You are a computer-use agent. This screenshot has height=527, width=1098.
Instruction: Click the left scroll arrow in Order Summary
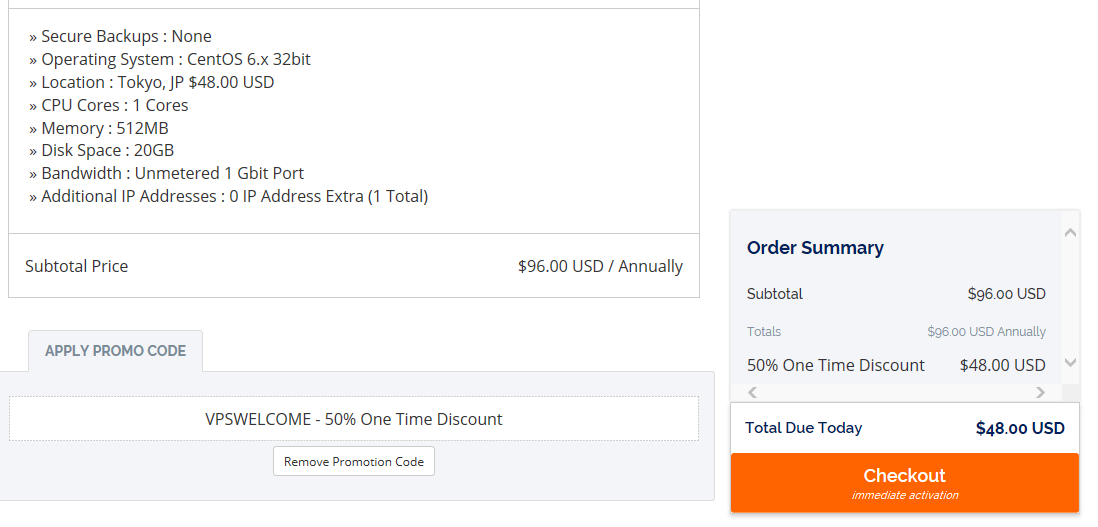click(x=753, y=393)
